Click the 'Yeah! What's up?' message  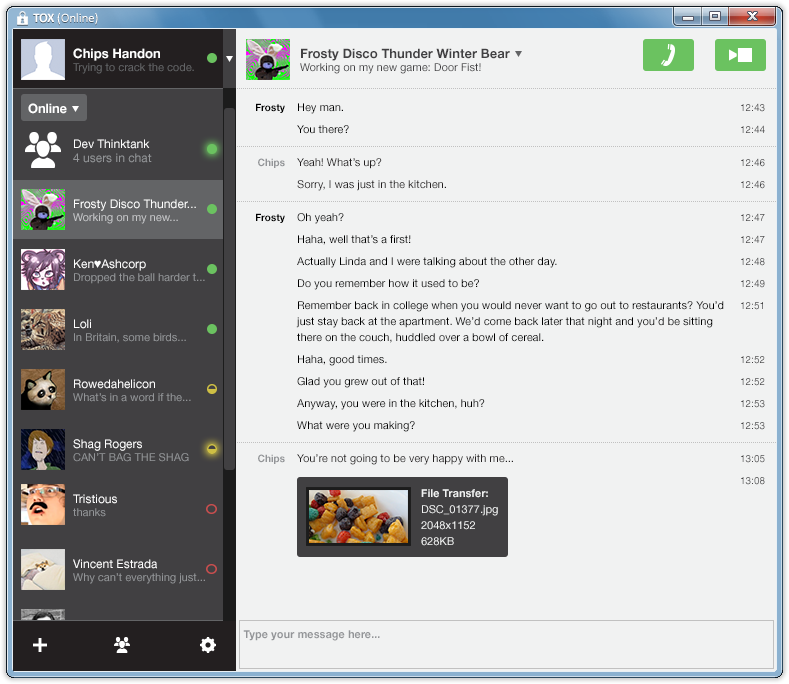tap(339, 163)
